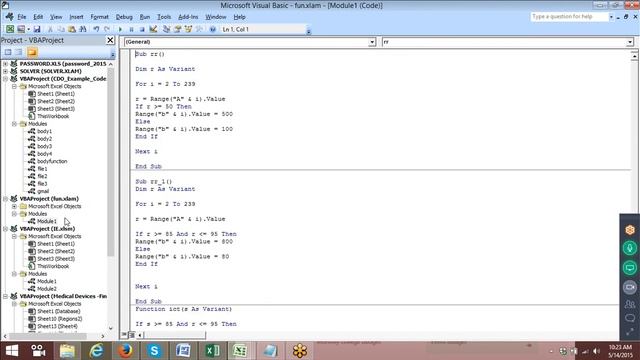Click the Copy icon in the toolbar
Viewport: 640px width, 360px height.
click(61, 29)
